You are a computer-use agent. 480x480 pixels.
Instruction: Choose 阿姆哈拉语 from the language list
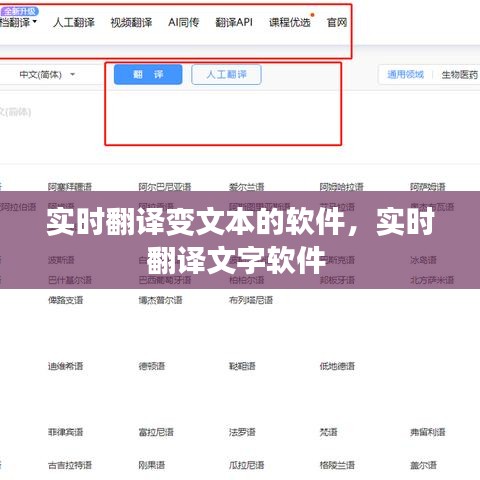[341, 187]
